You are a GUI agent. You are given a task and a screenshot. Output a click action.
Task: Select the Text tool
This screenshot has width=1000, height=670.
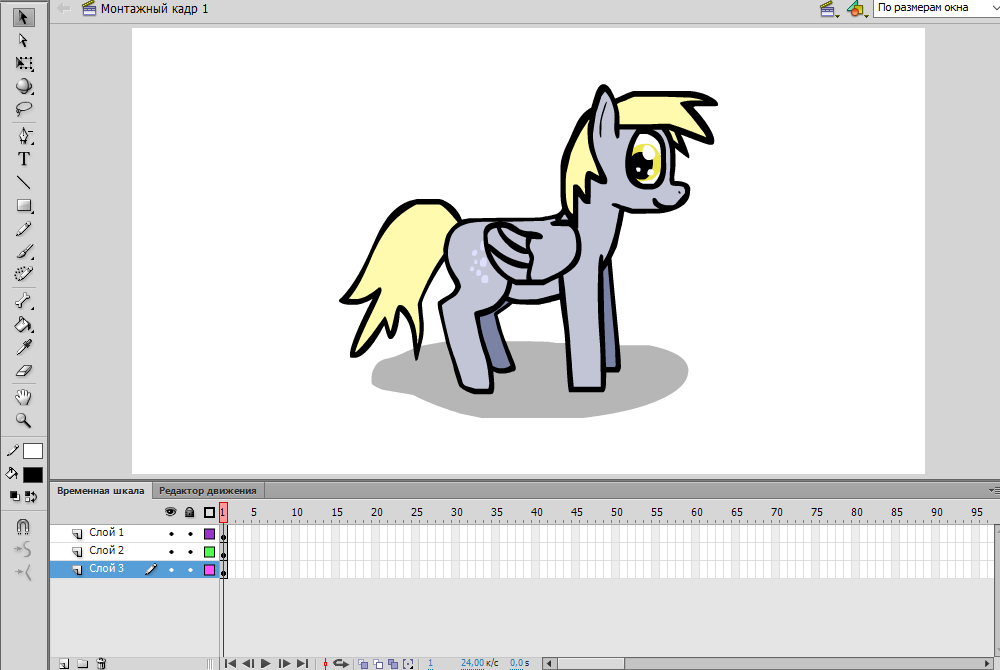pyautogui.click(x=24, y=159)
